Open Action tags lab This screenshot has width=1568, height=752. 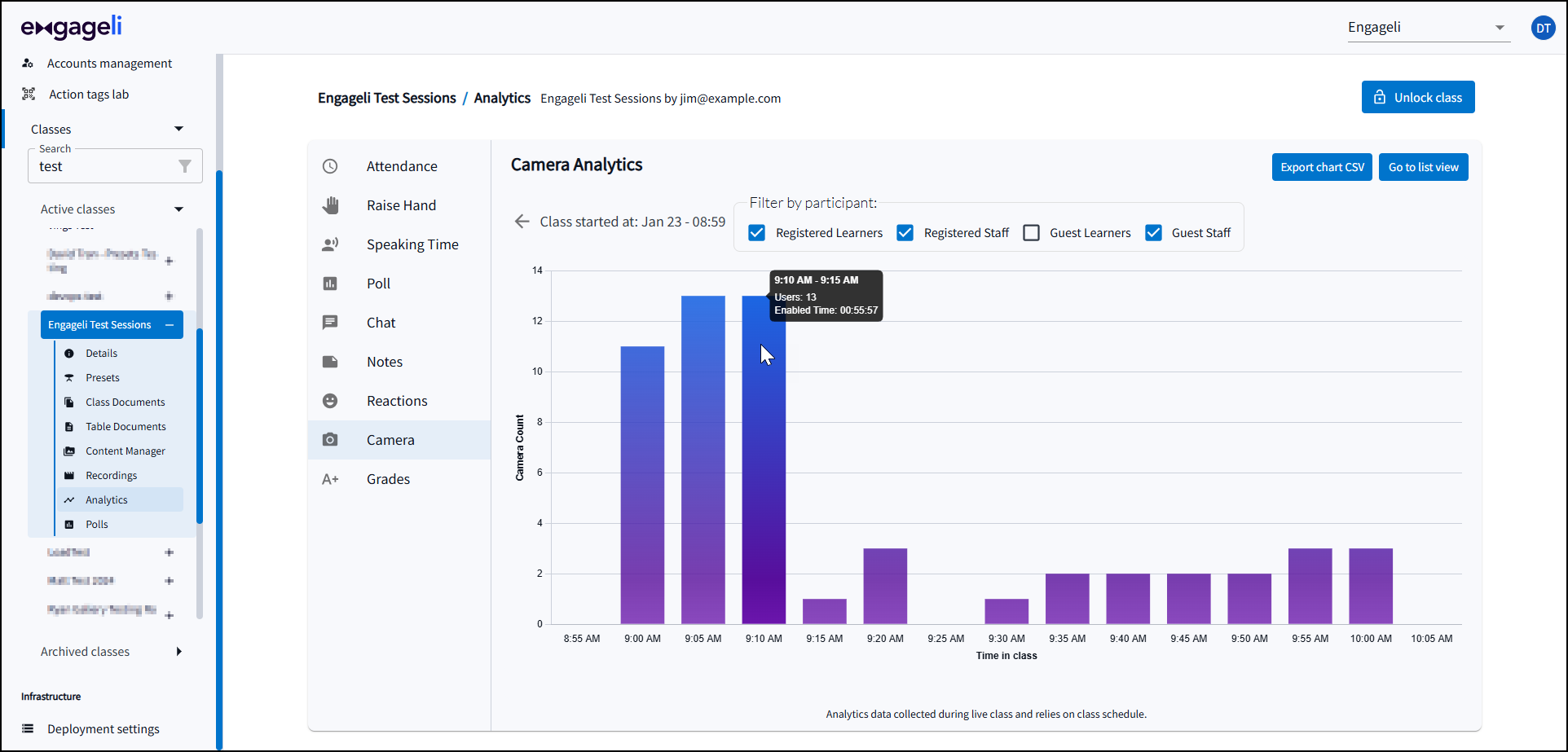point(89,95)
